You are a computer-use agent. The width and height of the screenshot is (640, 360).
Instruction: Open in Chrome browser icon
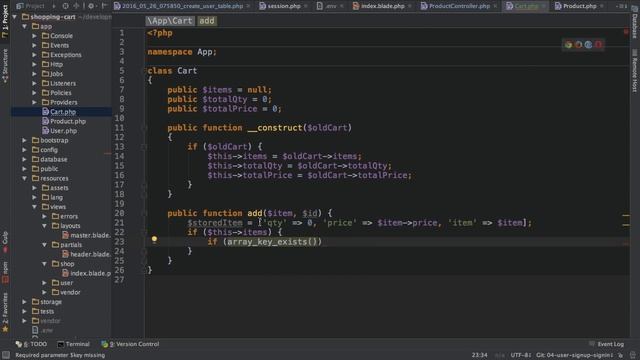pyautogui.click(x=568, y=44)
